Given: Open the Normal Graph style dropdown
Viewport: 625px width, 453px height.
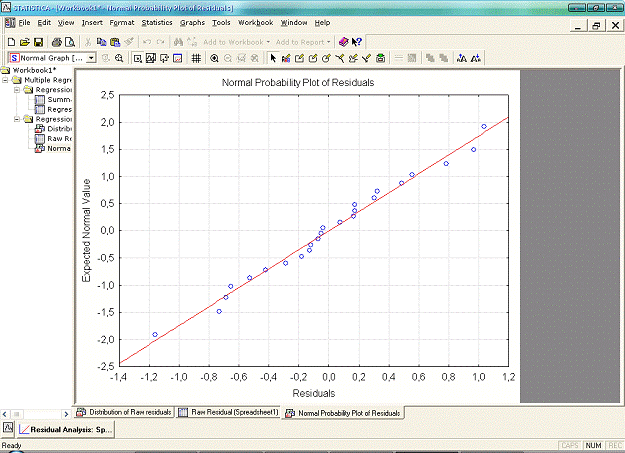Looking at the screenshot, I should point(91,59).
